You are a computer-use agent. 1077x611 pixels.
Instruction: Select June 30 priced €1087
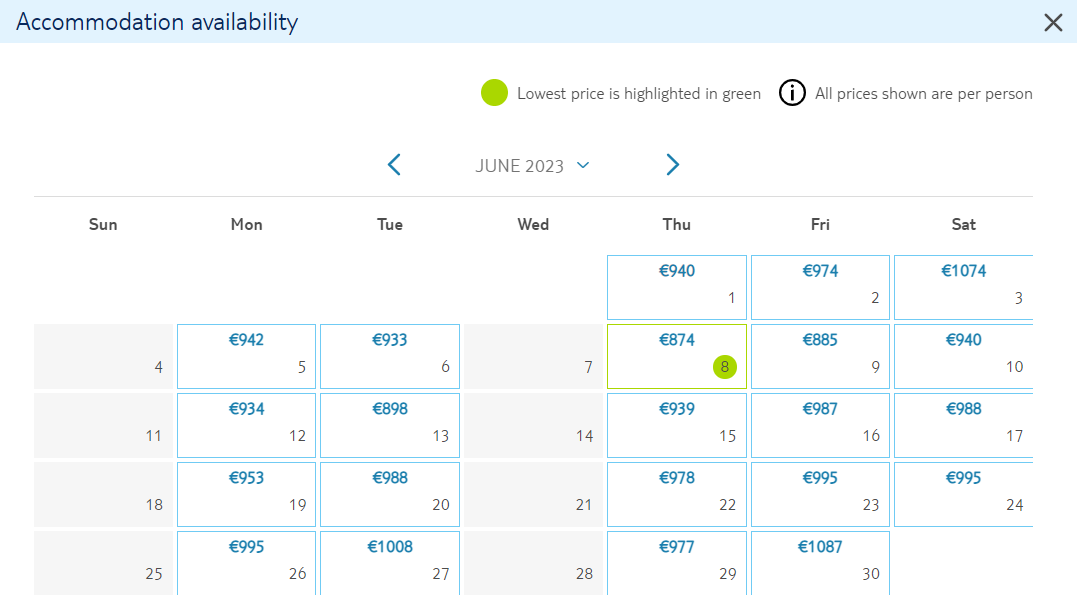pyautogui.click(x=820, y=563)
